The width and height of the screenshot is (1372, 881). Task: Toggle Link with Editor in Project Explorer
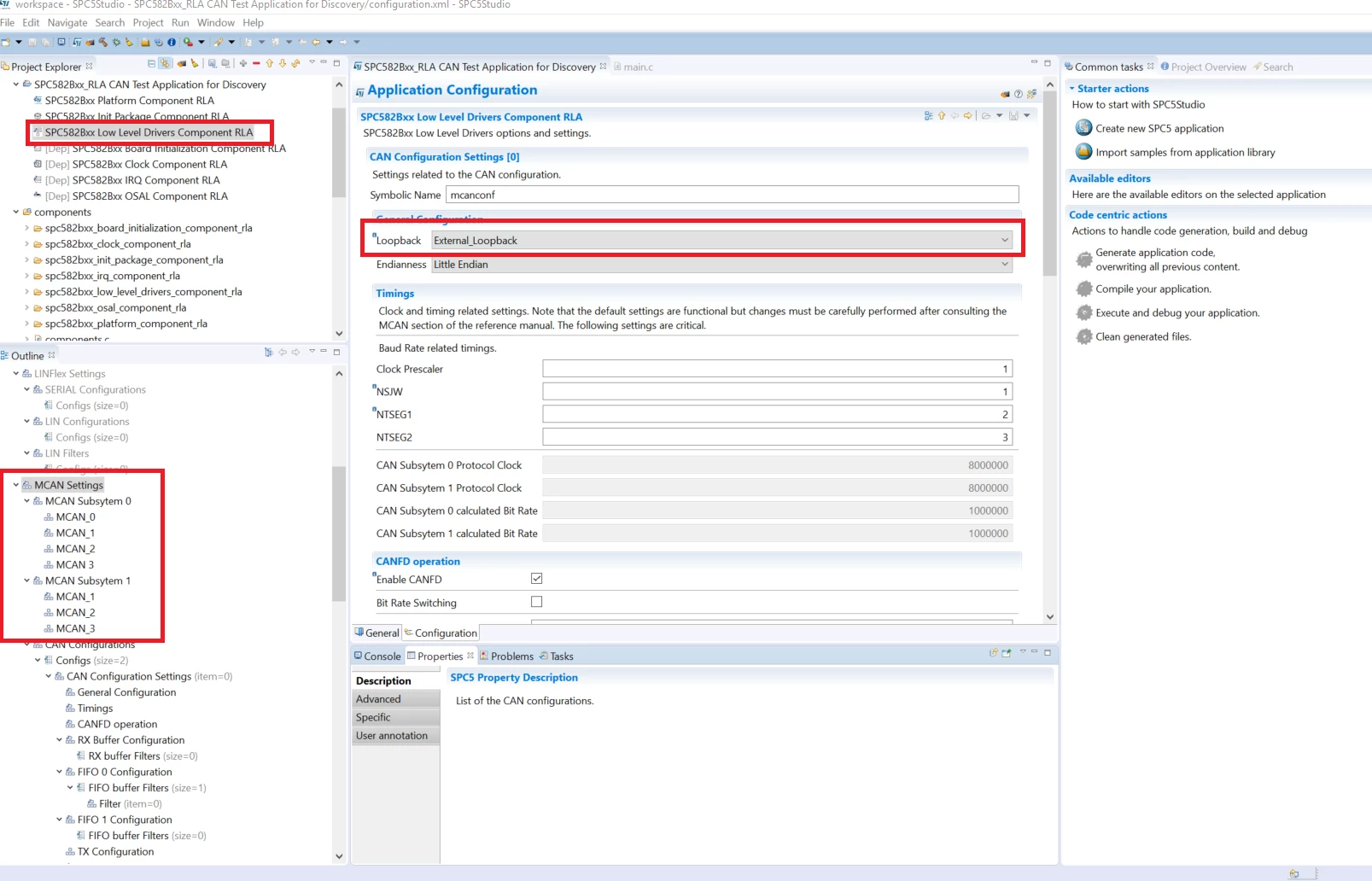(166, 63)
